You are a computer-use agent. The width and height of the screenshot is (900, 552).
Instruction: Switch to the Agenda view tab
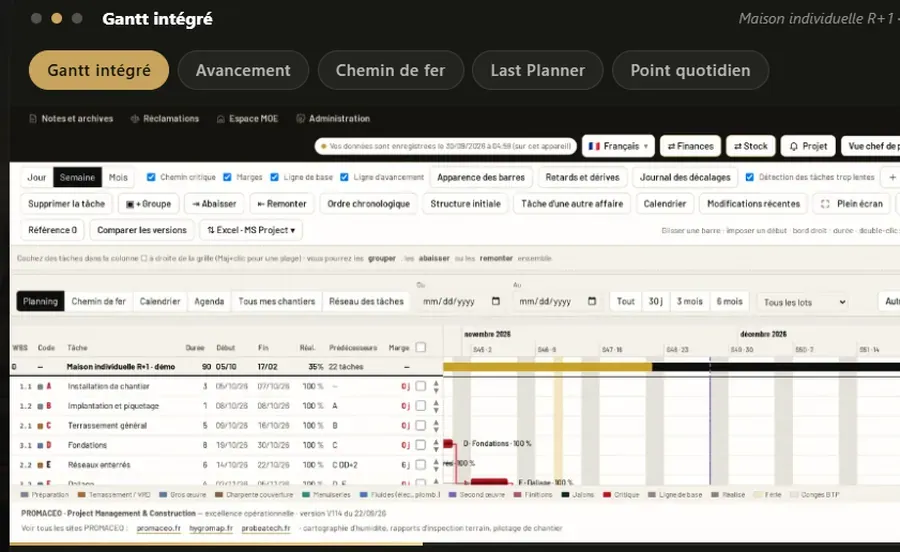tap(209, 301)
